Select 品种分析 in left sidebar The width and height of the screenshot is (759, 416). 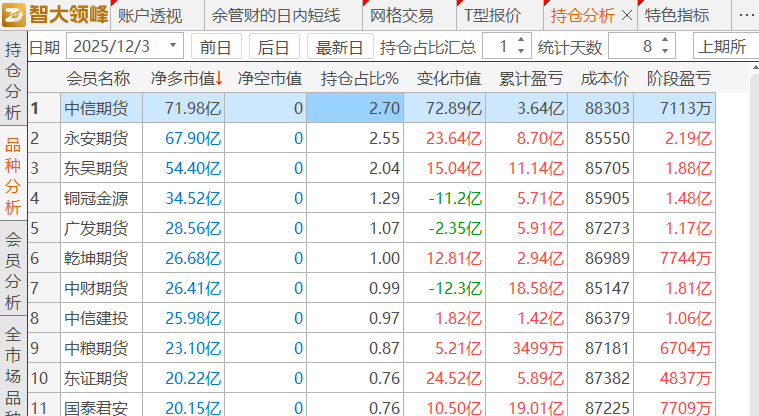[13, 176]
